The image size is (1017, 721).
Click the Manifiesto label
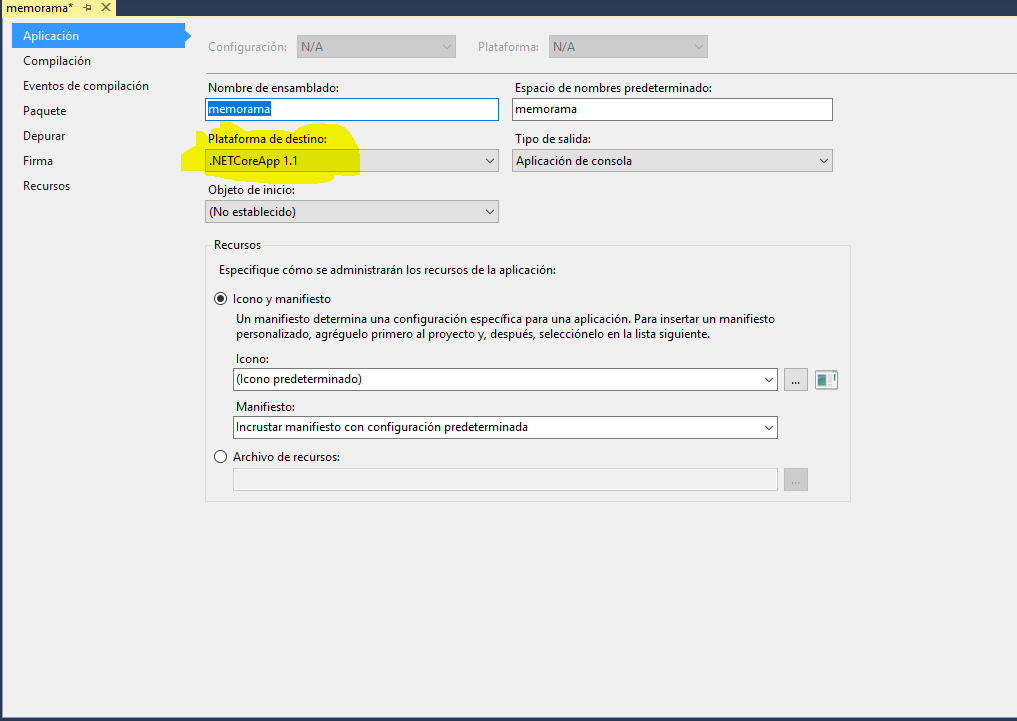(x=265, y=407)
